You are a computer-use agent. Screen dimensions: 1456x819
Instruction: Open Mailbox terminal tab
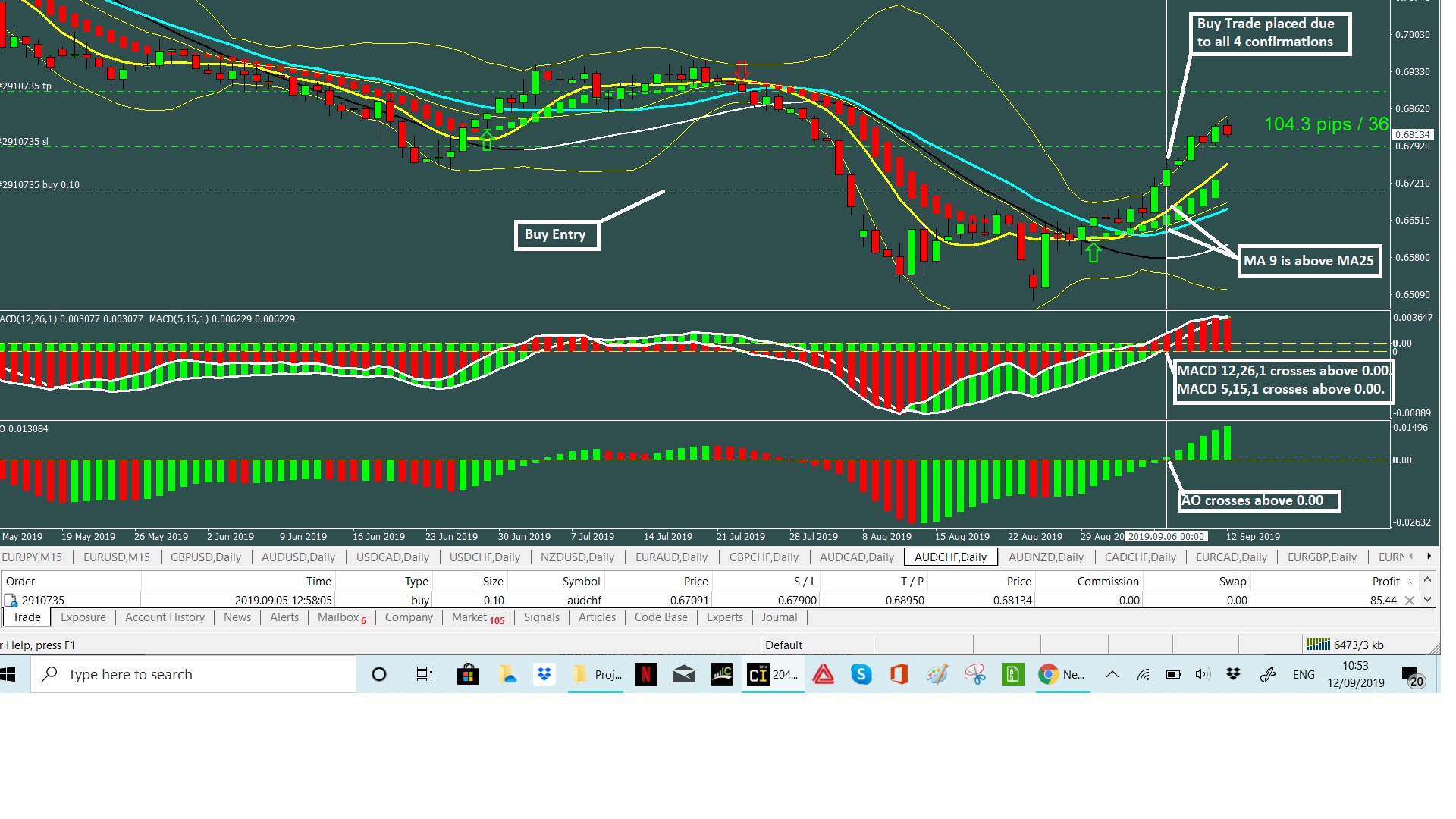point(341,617)
